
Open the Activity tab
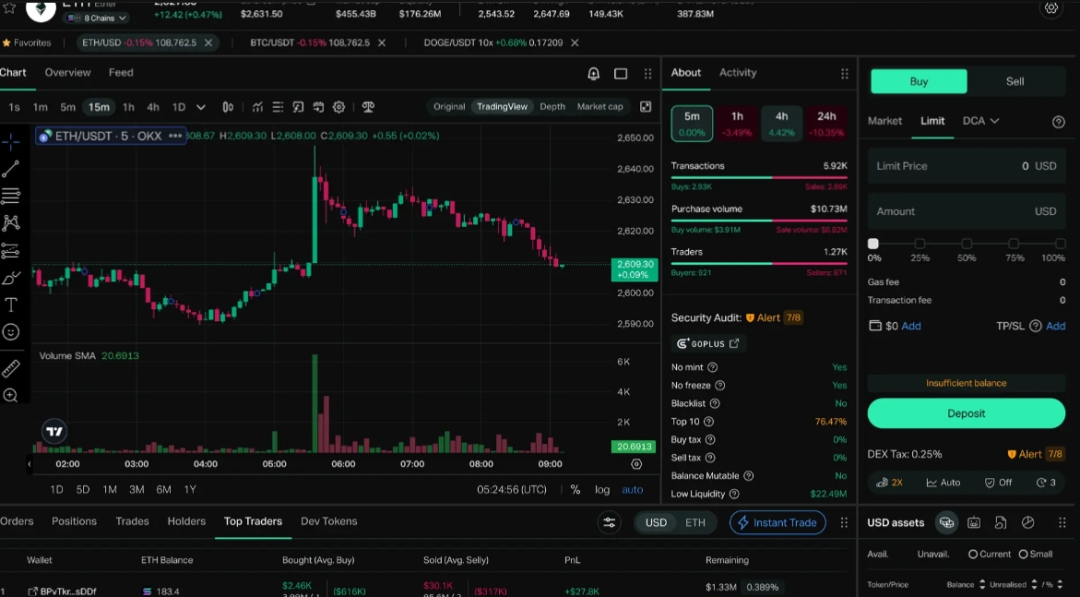(x=738, y=73)
